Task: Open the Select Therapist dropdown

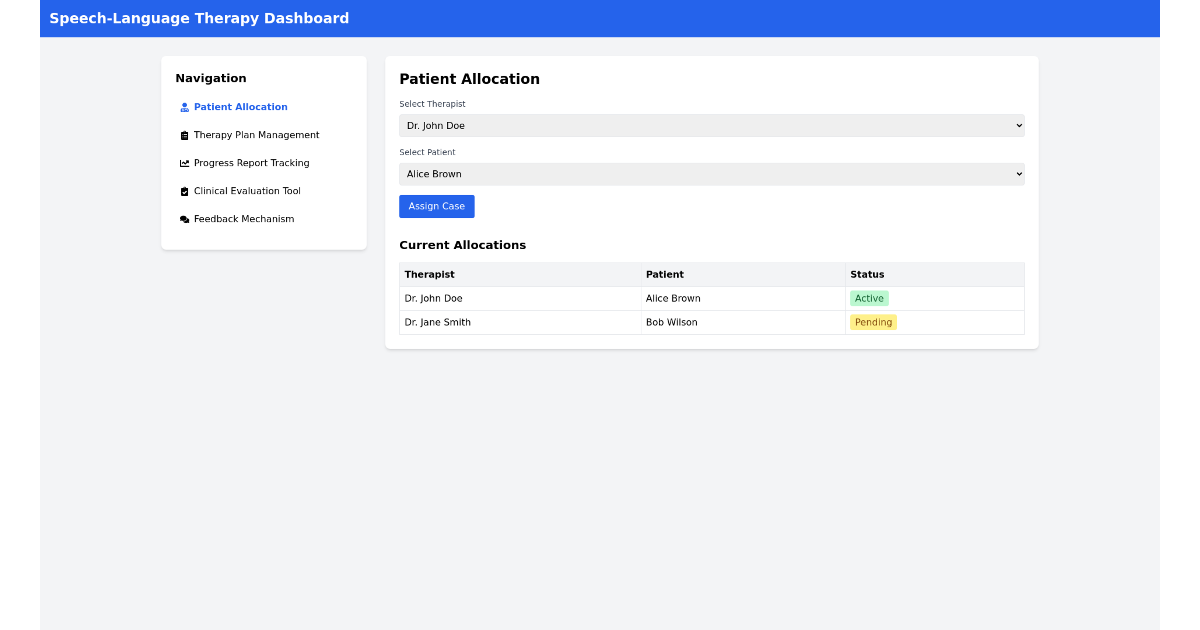Action: [x=711, y=125]
